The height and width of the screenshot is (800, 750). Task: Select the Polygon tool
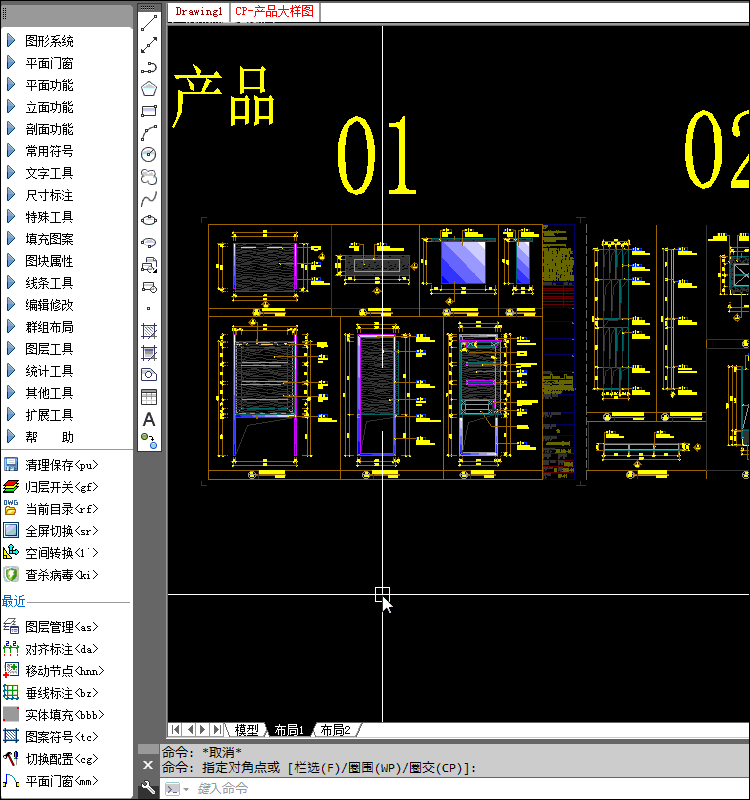click(x=149, y=89)
